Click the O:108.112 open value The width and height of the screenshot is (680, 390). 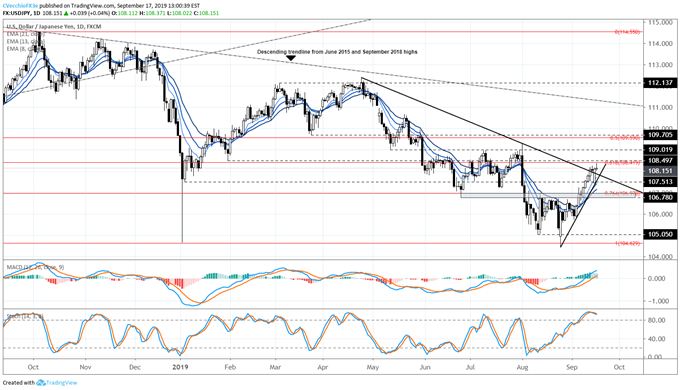coord(125,13)
